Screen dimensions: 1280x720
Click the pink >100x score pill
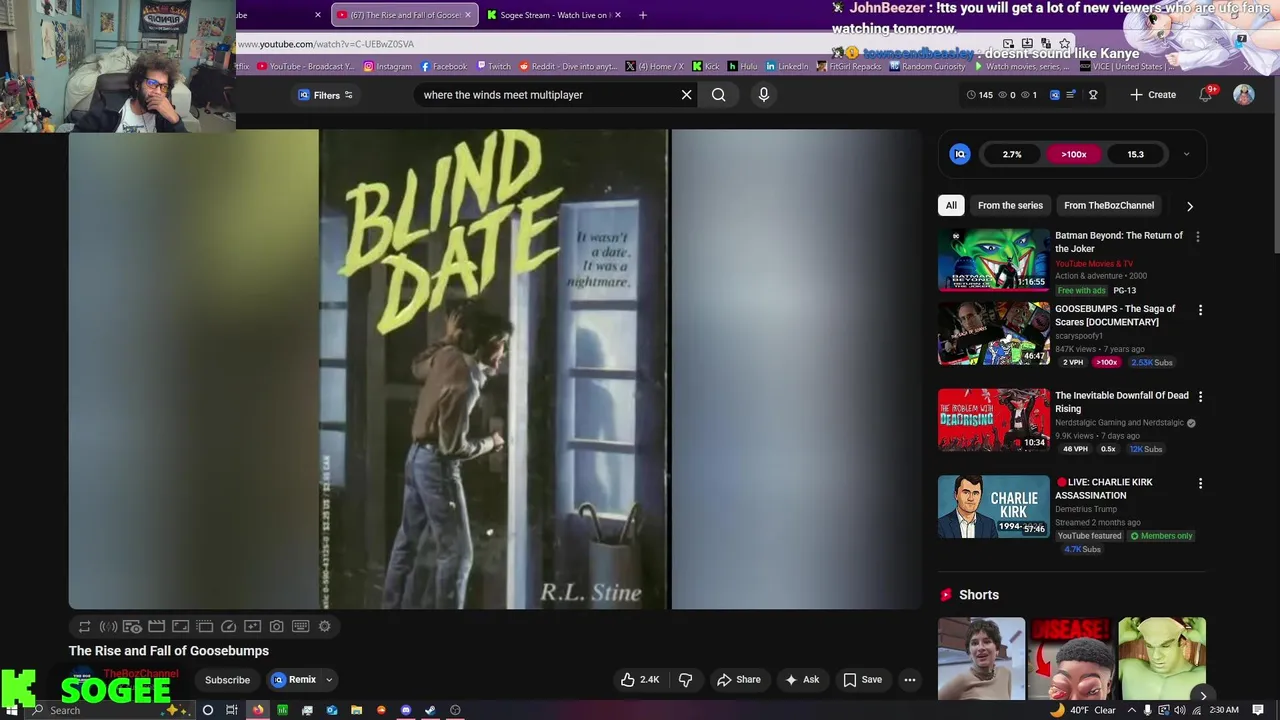tap(1073, 154)
